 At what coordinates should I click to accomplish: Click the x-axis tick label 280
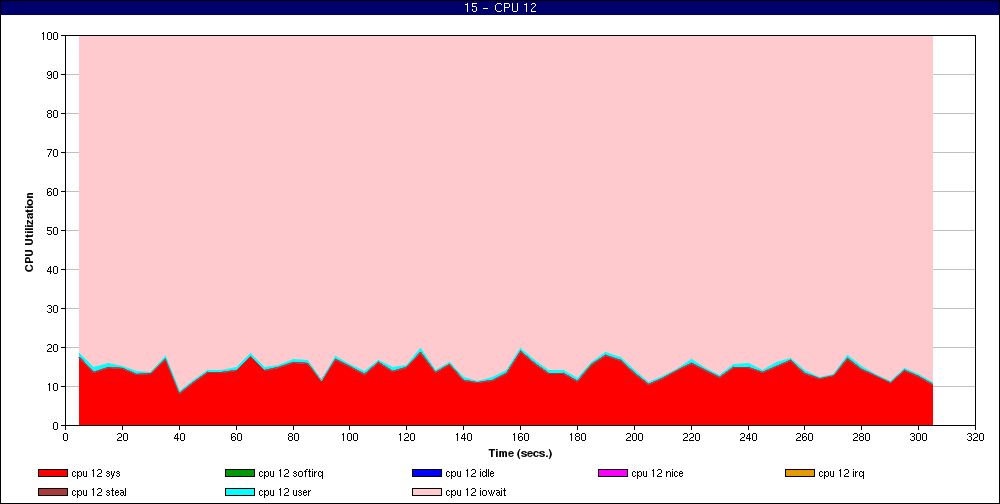click(x=862, y=437)
